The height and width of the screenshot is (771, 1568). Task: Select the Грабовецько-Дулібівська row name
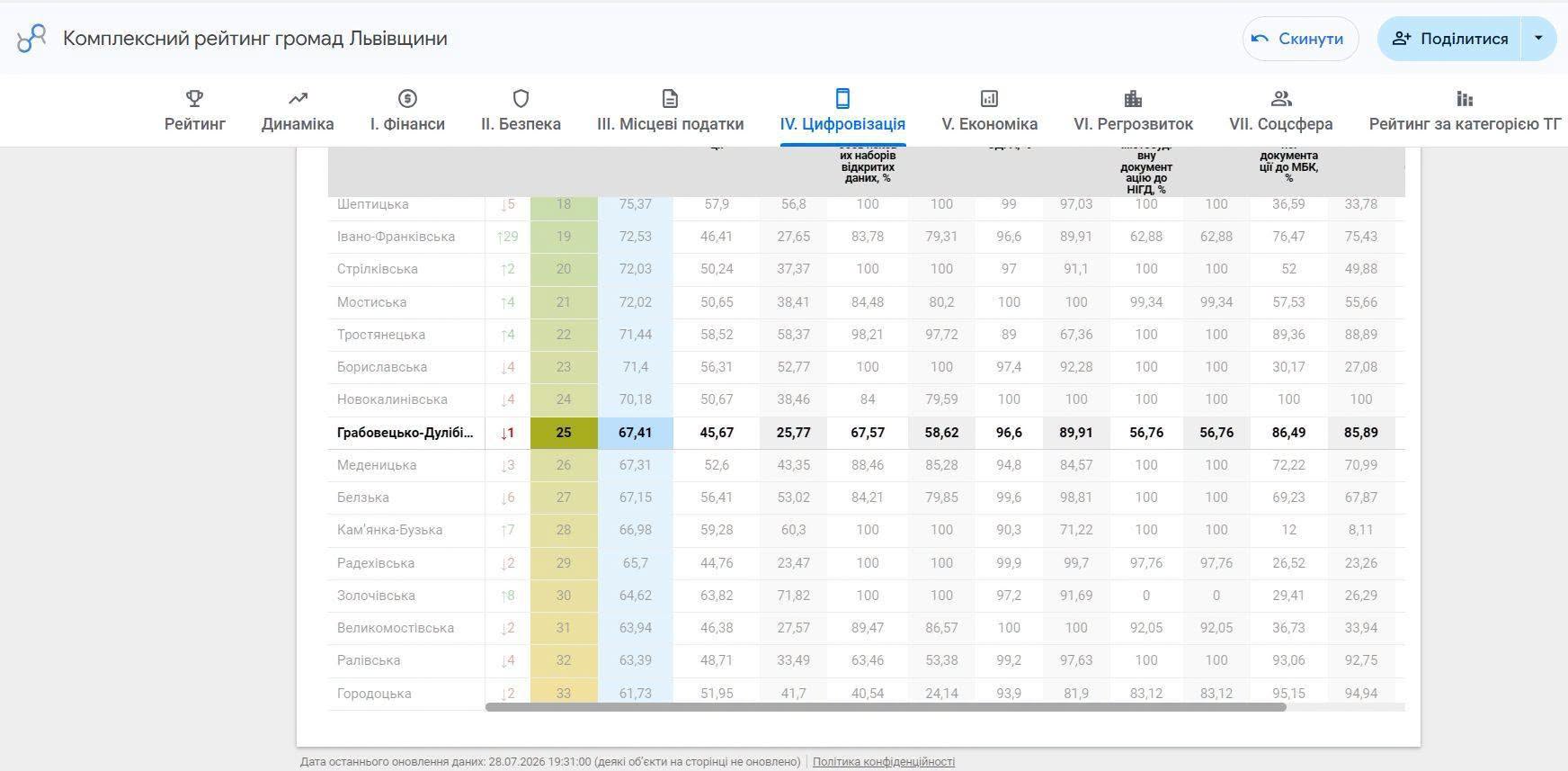405,433
